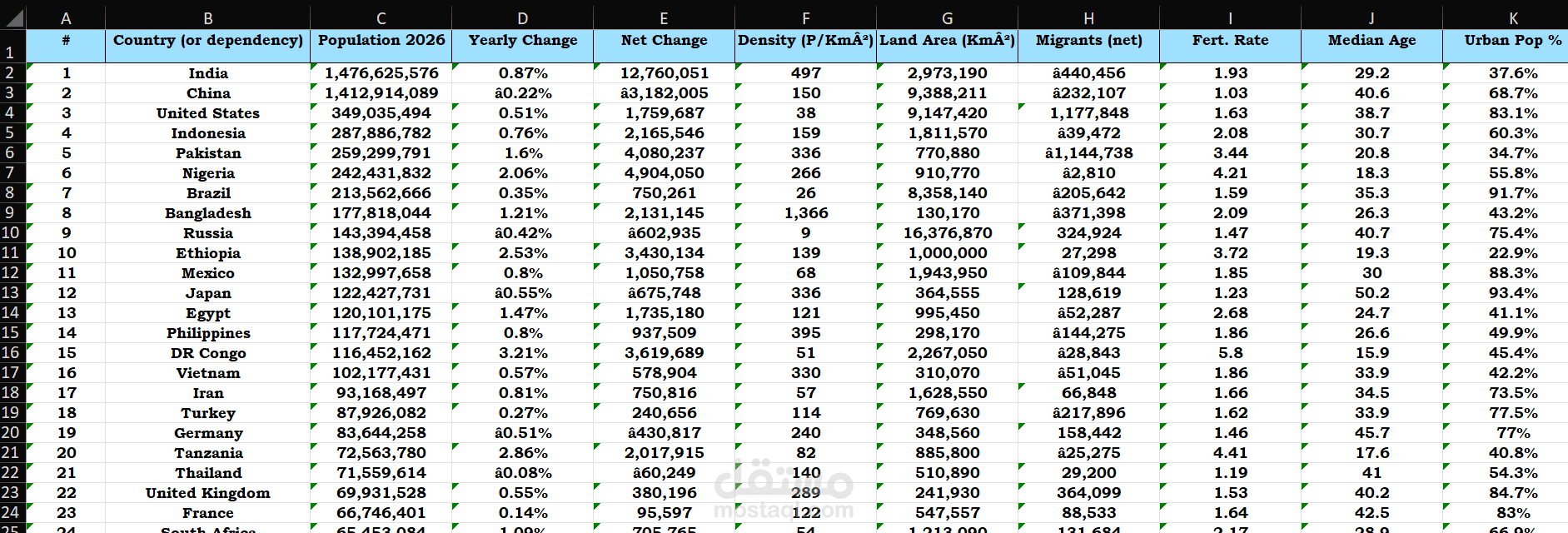Click the urban pop value 91.7%
1568x533 pixels.
pyautogui.click(x=1513, y=193)
